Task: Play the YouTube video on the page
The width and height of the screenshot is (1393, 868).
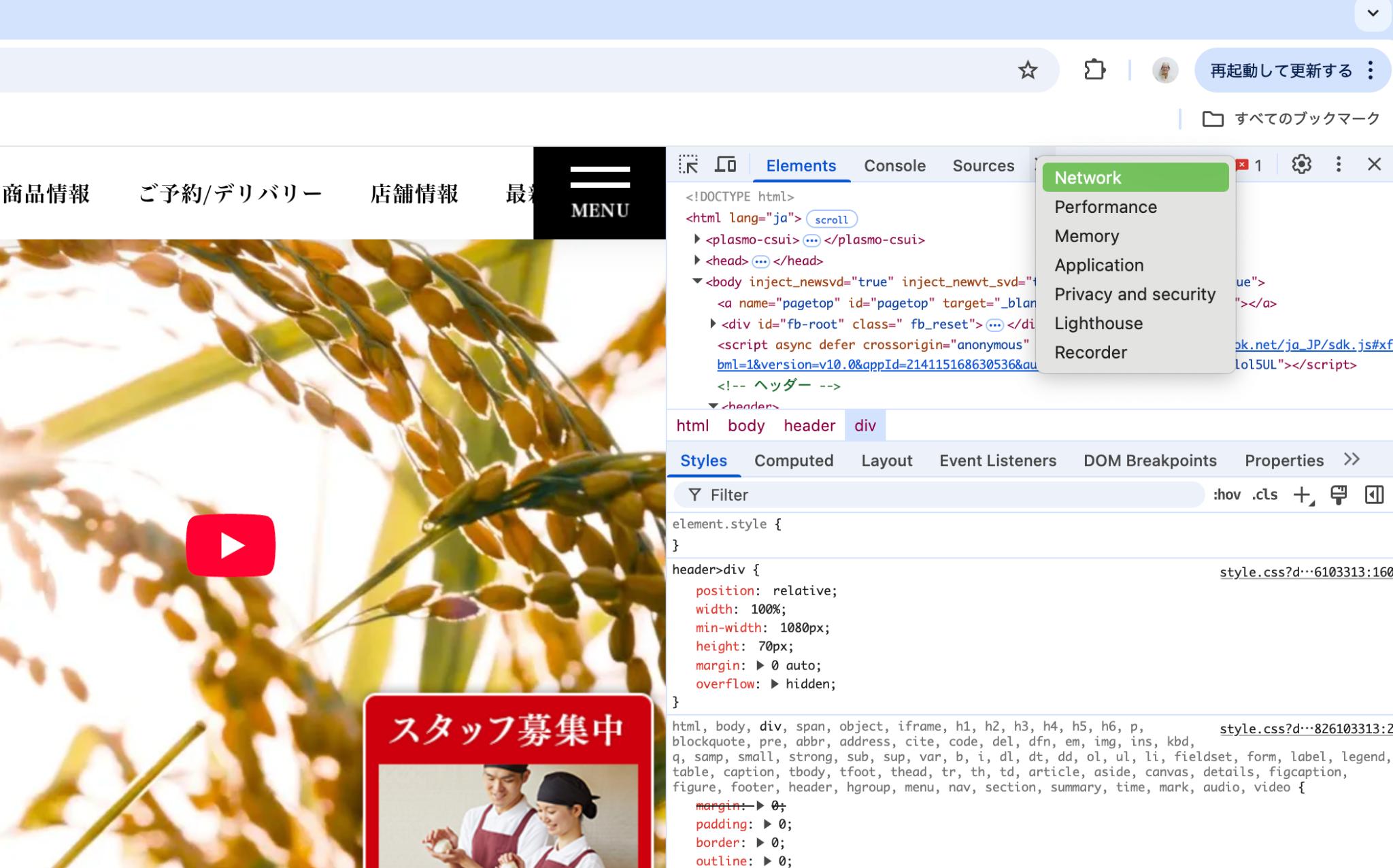Action: click(231, 545)
